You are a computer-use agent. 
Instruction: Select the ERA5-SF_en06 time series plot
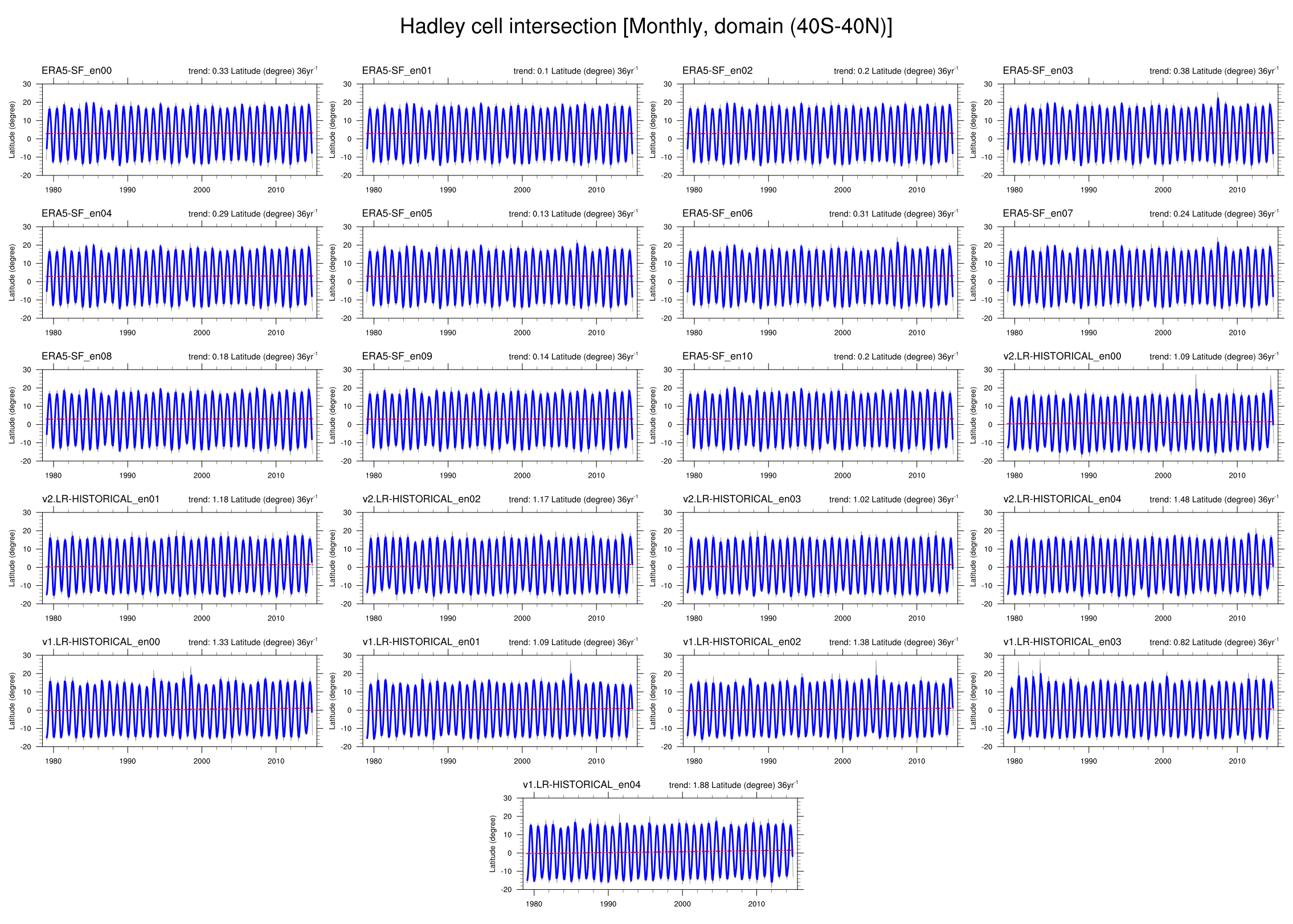tap(820, 273)
